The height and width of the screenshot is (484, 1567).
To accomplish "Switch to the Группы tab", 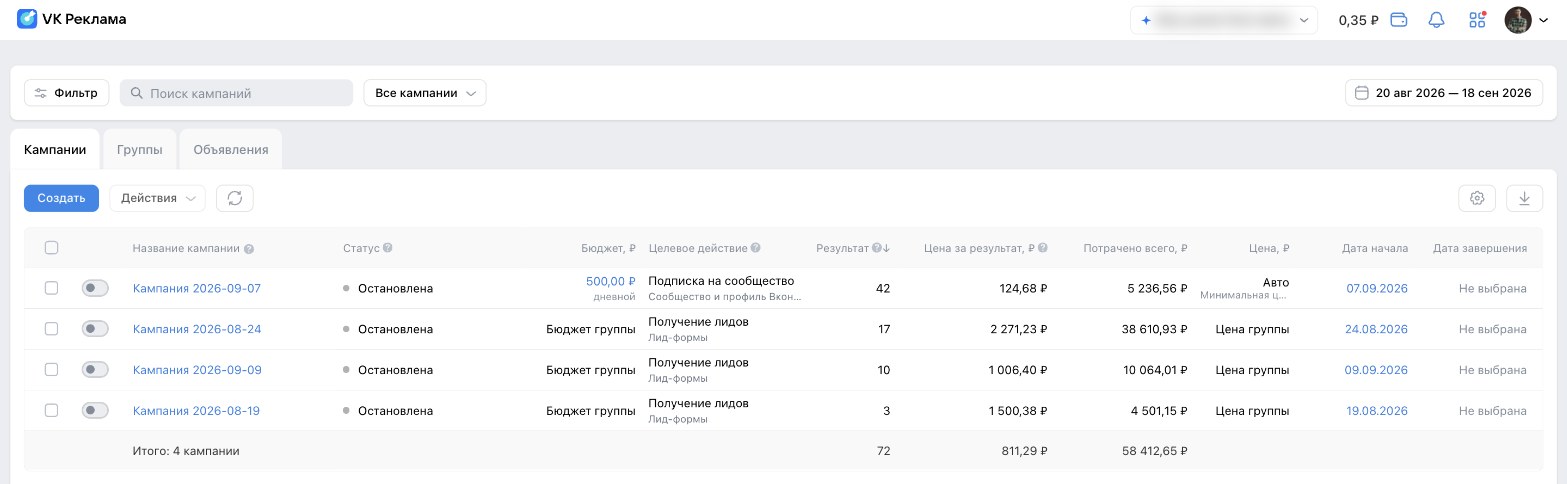I will click(x=139, y=149).
